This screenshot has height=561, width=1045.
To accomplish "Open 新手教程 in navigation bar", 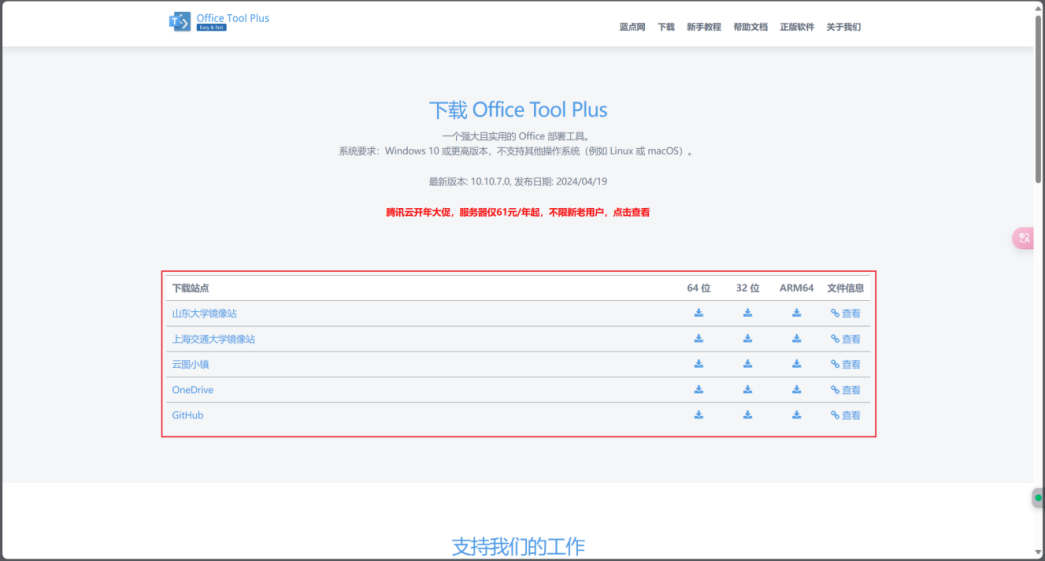I will click(704, 27).
